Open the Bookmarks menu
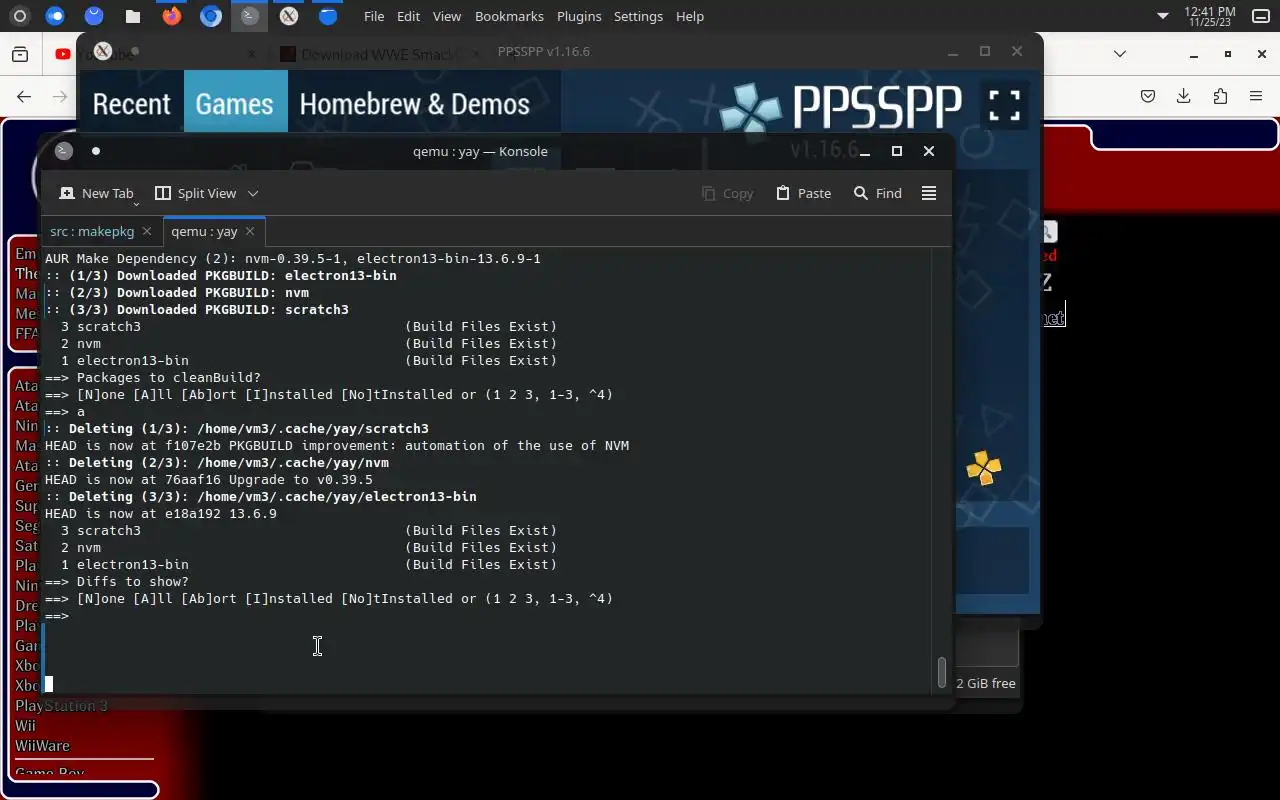1280x800 pixels. (509, 16)
